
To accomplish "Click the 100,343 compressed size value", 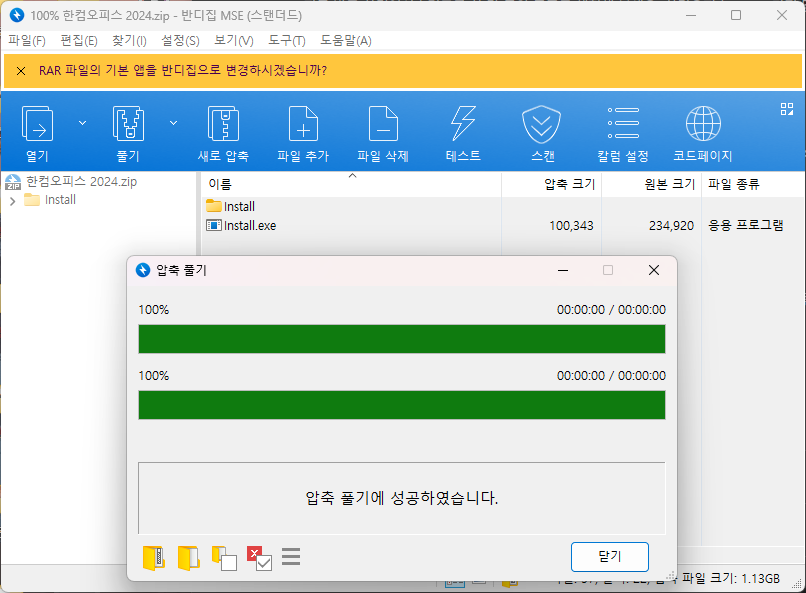I will (x=571, y=226).
